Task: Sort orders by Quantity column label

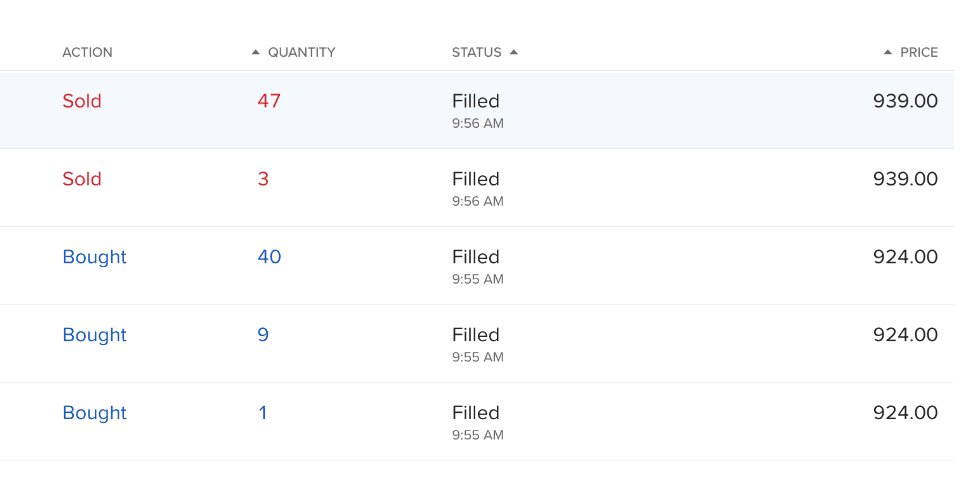Action: (301, 52)
